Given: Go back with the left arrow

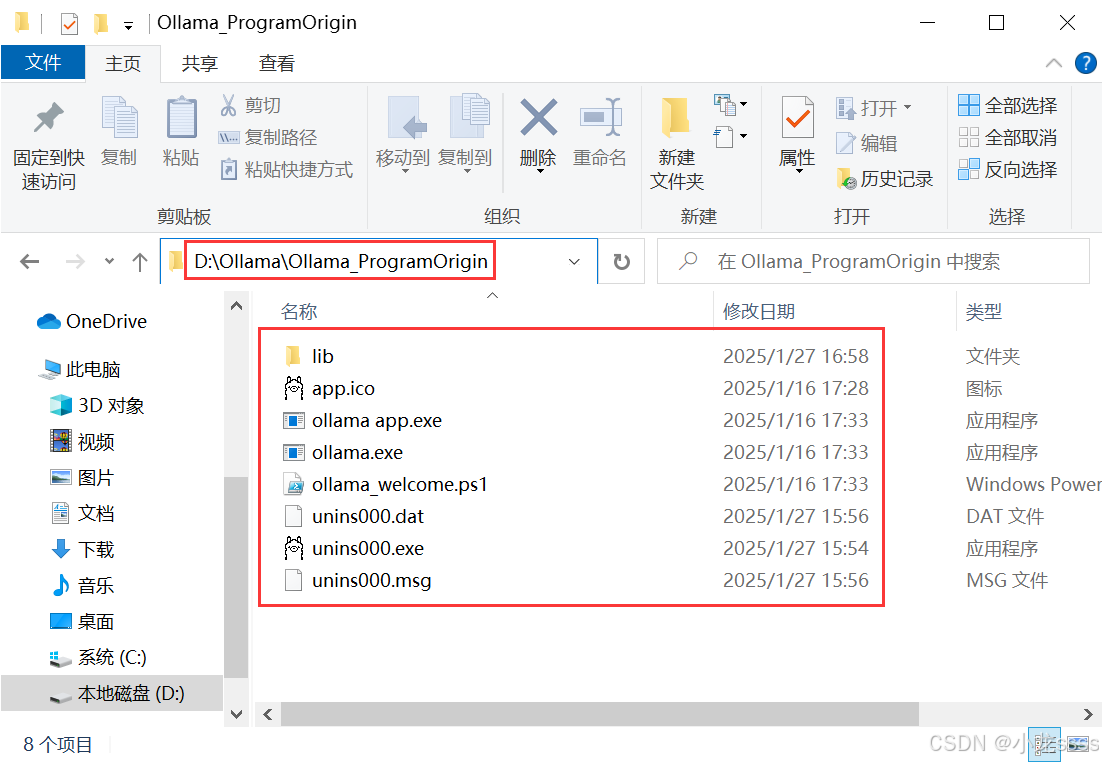Looking at the screenshot, I should pos(30,262).
